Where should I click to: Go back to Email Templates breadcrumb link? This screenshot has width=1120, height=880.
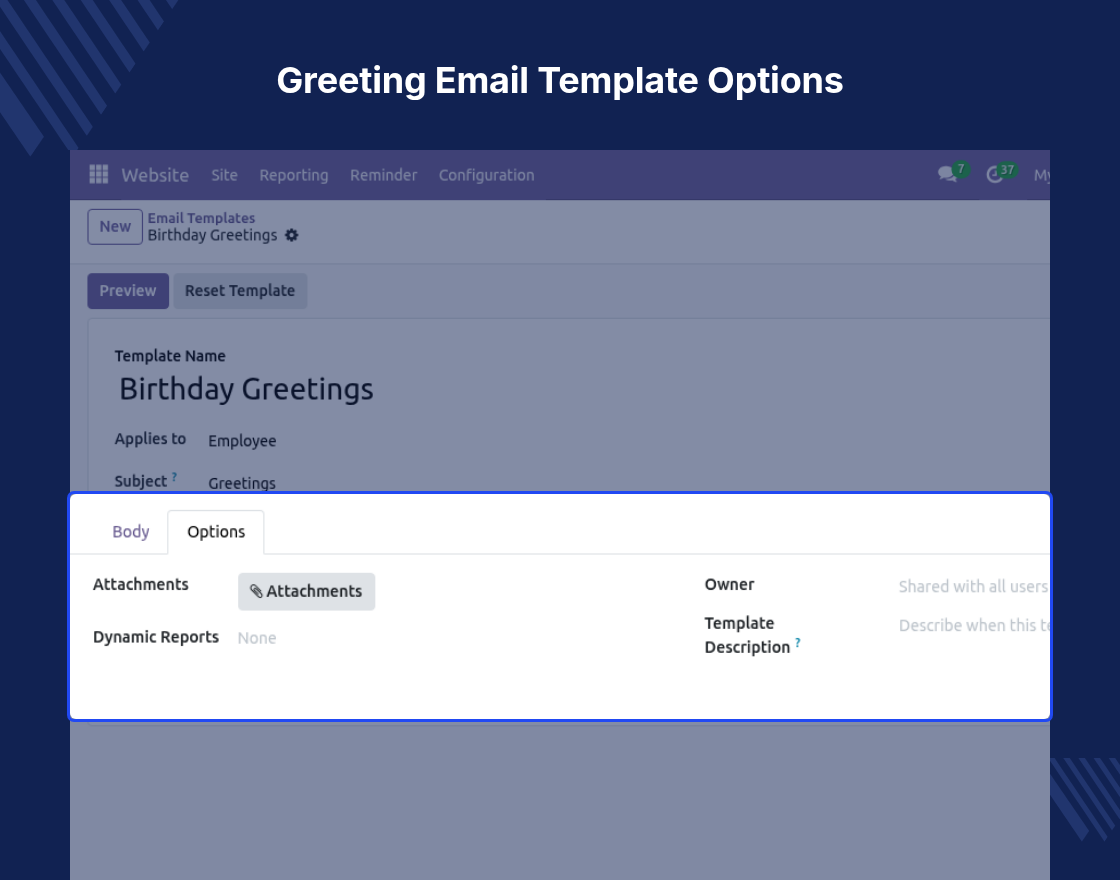click(201, 218)
